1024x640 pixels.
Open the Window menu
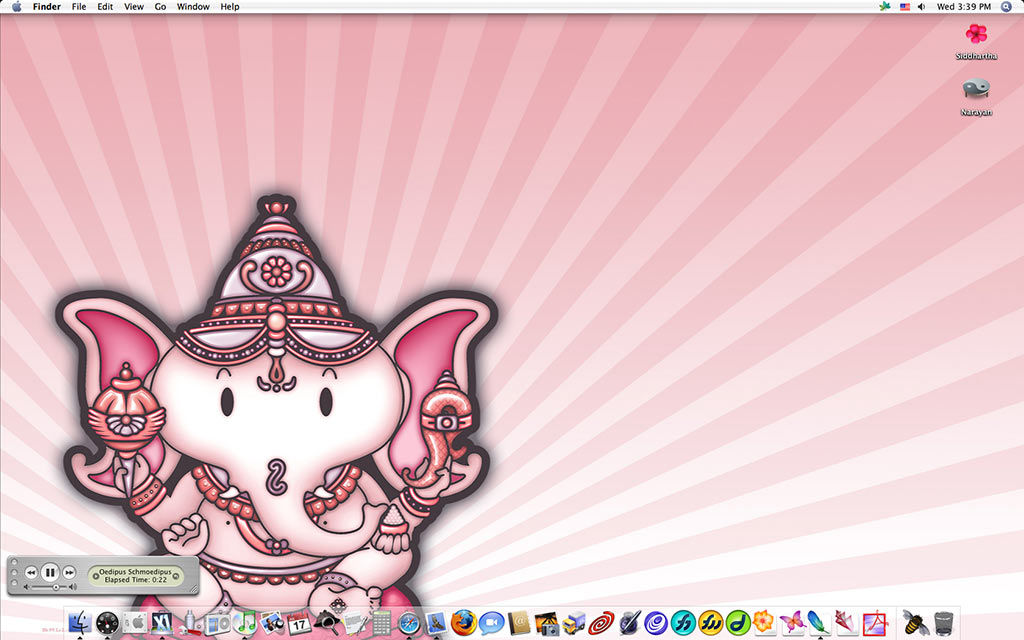tap(193, 7)
